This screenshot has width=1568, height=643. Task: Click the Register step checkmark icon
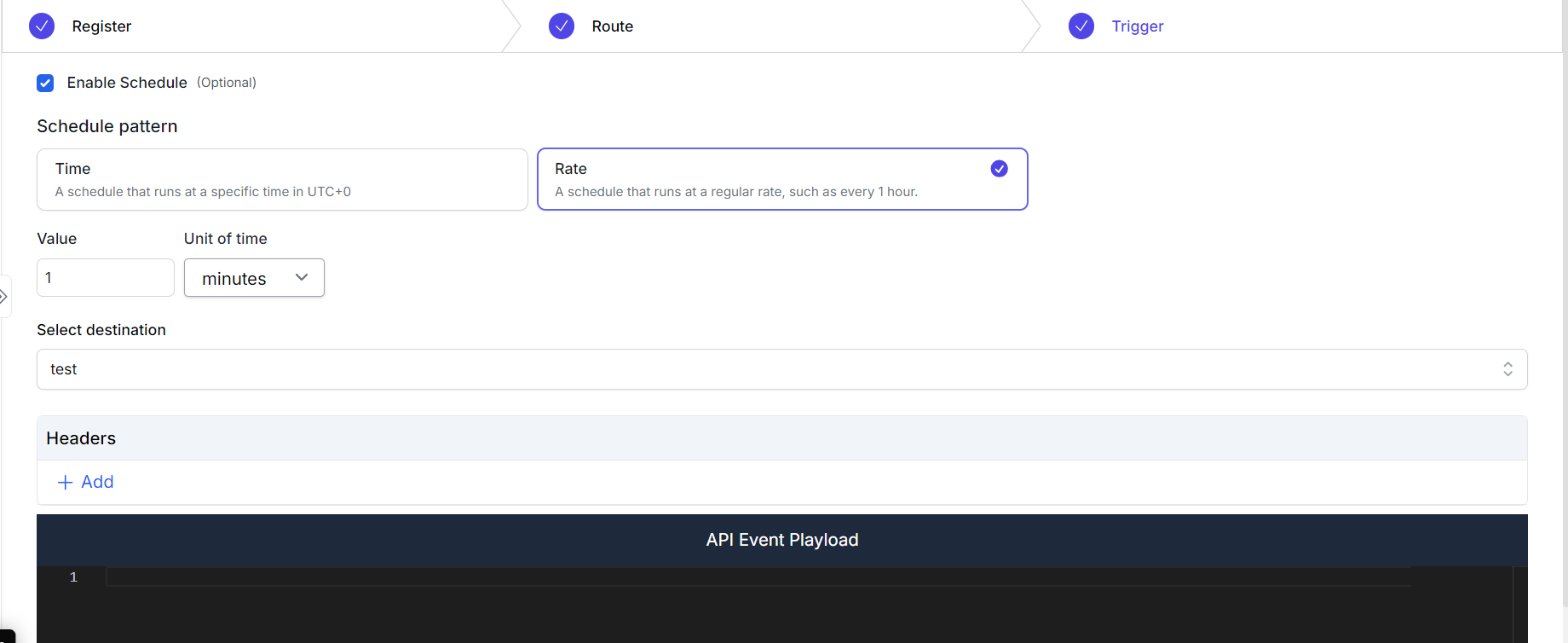coord(42,26)
